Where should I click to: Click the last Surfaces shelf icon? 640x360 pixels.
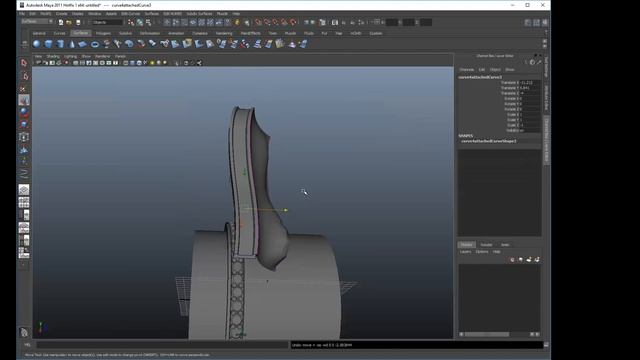point(304,44)
